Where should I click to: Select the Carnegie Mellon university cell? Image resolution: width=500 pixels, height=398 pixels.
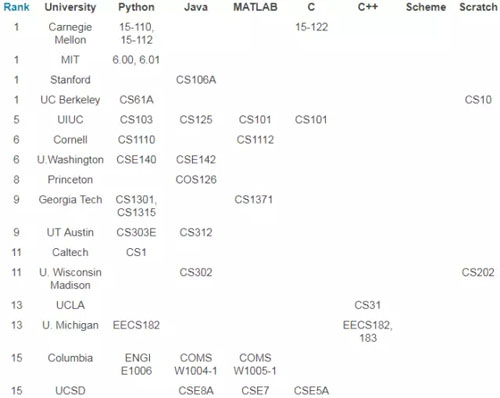pyautogui.click(x=70, y=33)
